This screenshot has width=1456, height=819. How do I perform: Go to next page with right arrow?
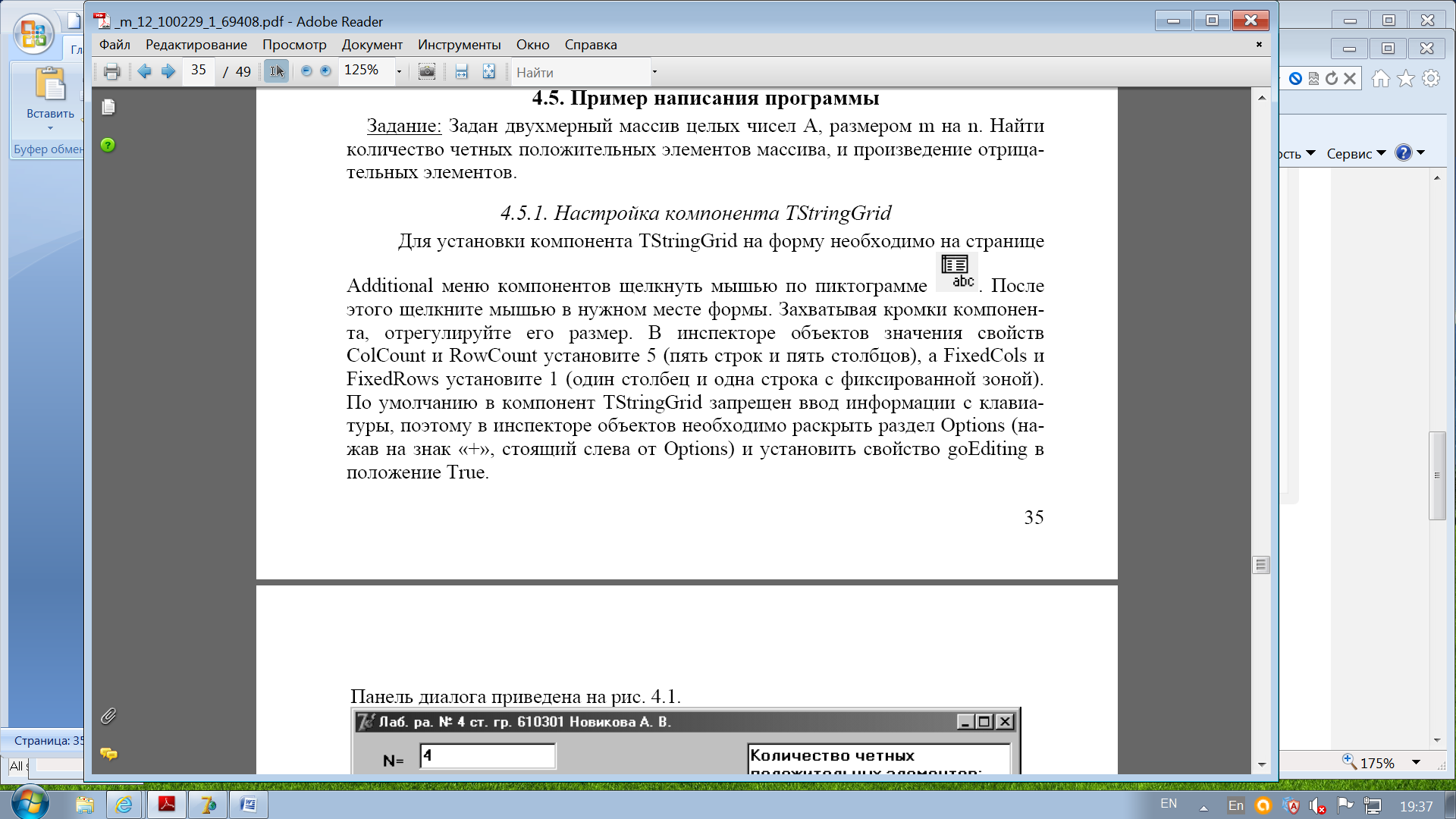[168, 72]
